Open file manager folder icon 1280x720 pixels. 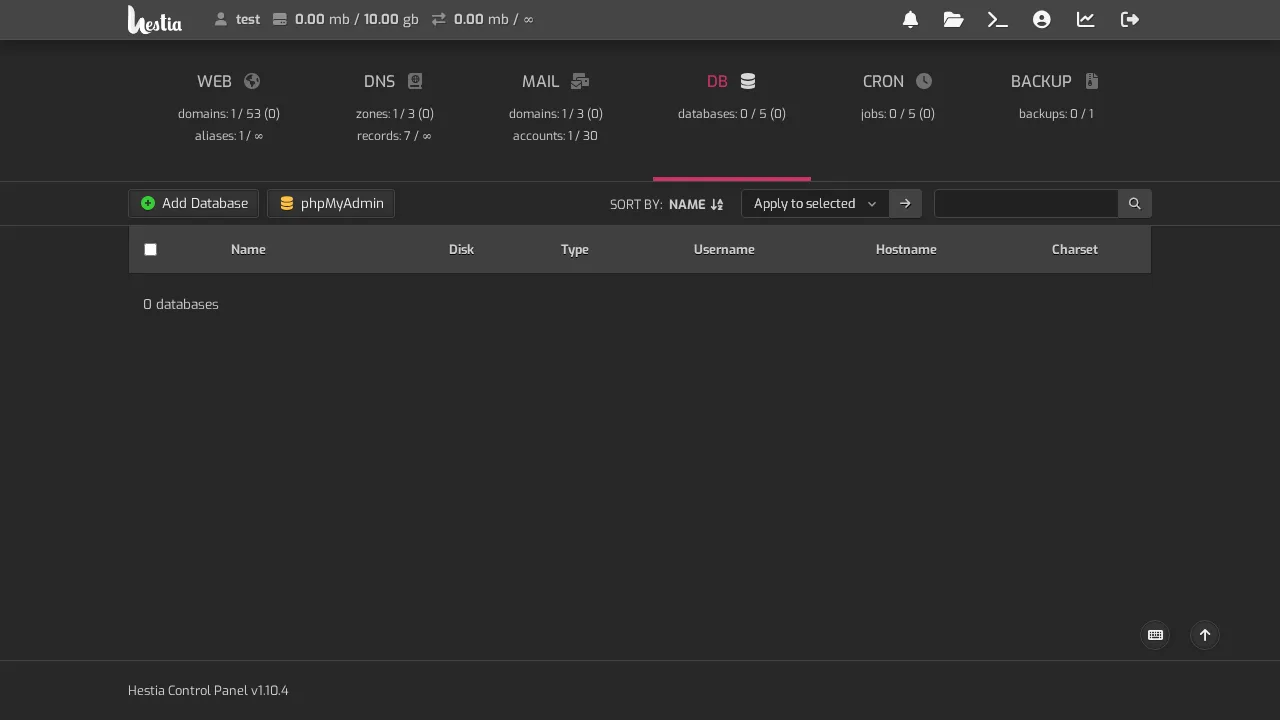953,19
